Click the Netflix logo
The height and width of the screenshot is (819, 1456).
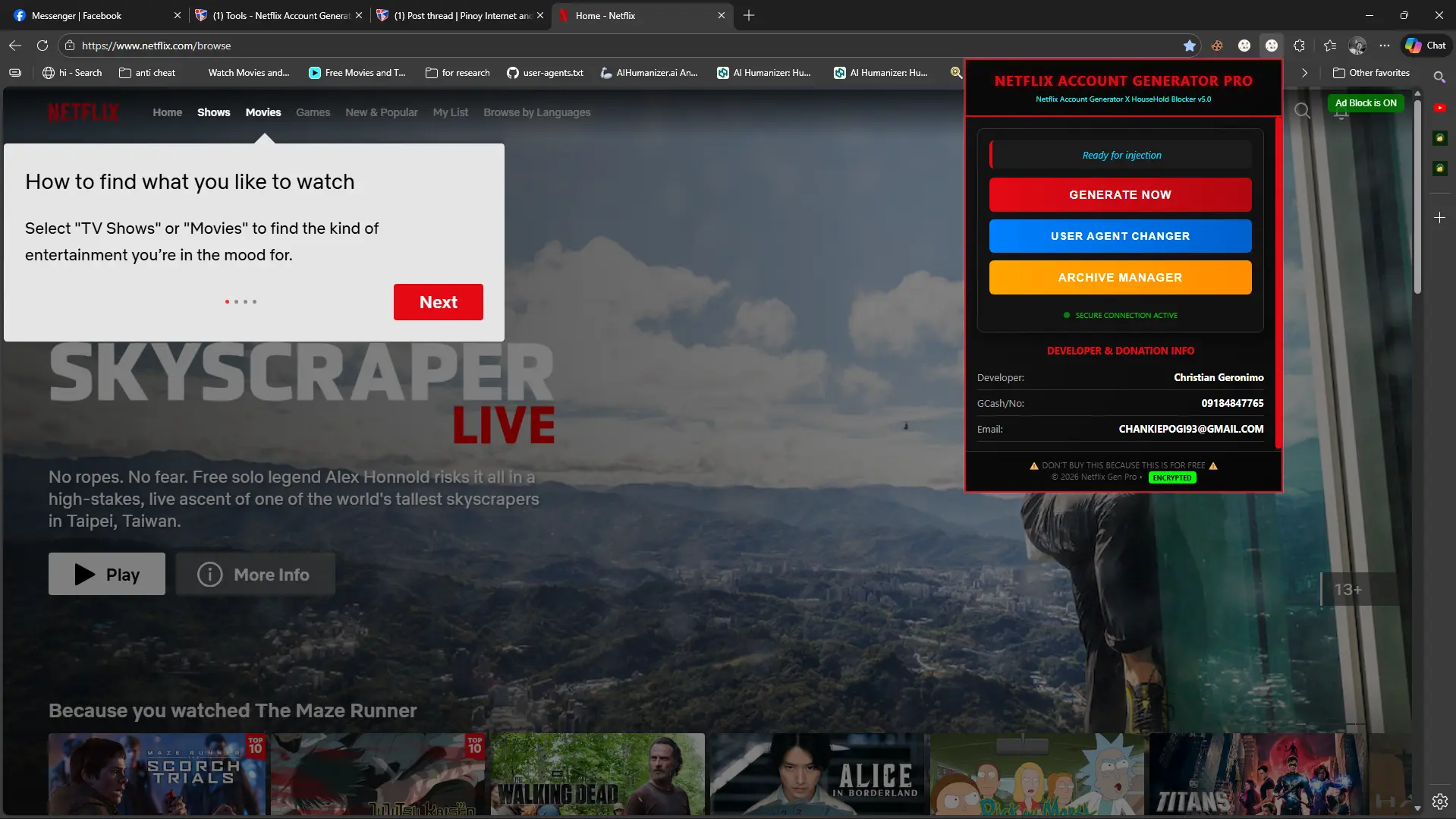pyautogui.click(x=83, y=112)
